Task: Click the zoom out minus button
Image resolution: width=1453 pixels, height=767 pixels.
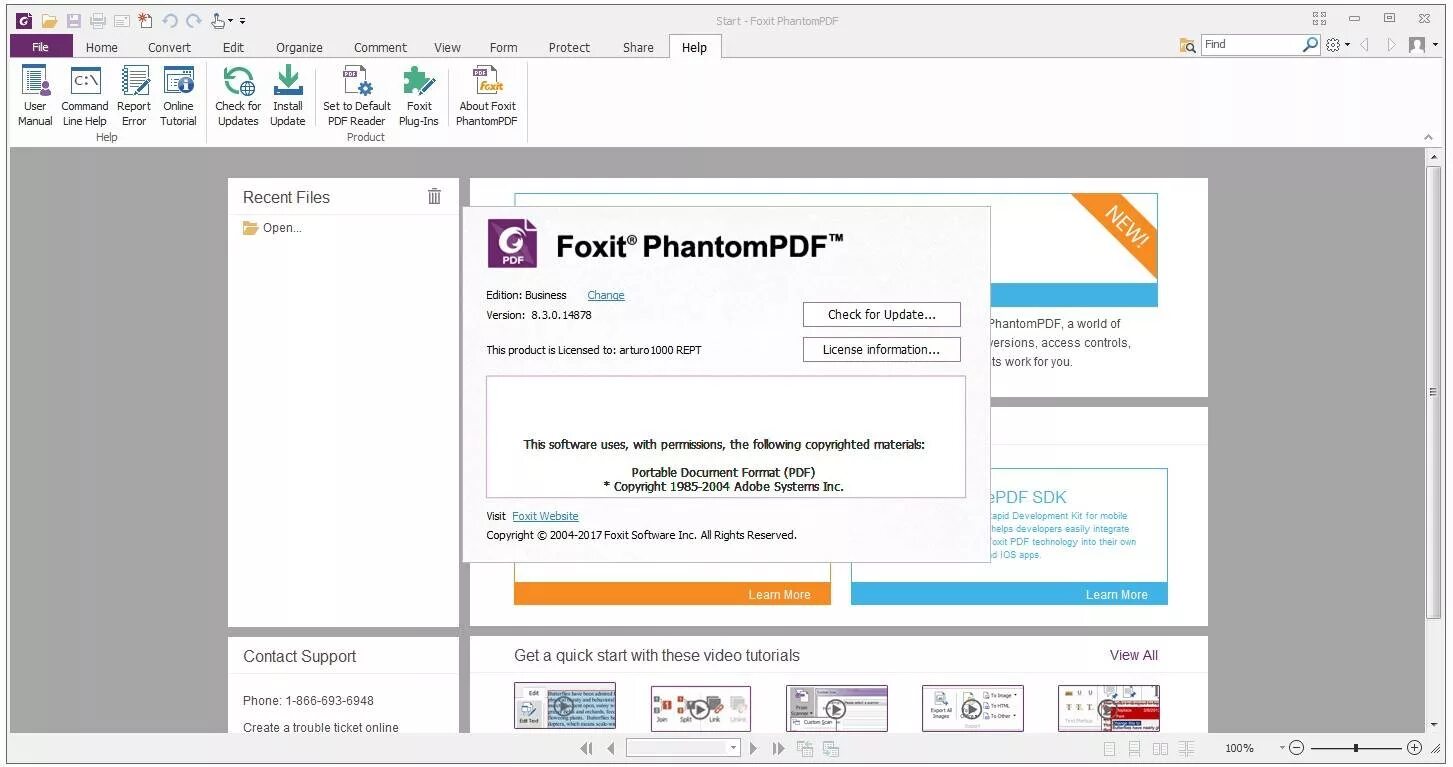Action: click(1297, 747)
